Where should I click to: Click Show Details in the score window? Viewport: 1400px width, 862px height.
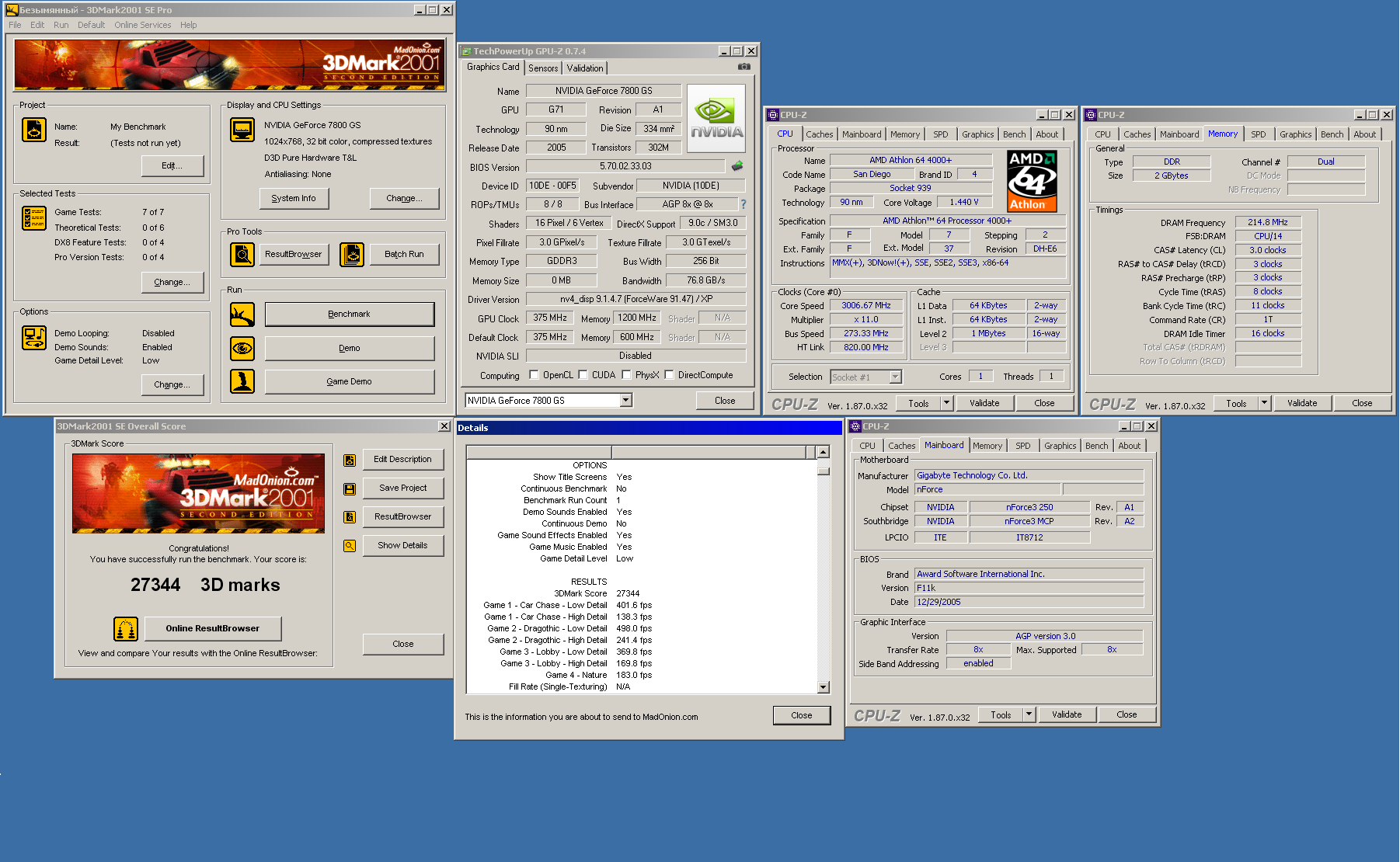tap(402, 546)
